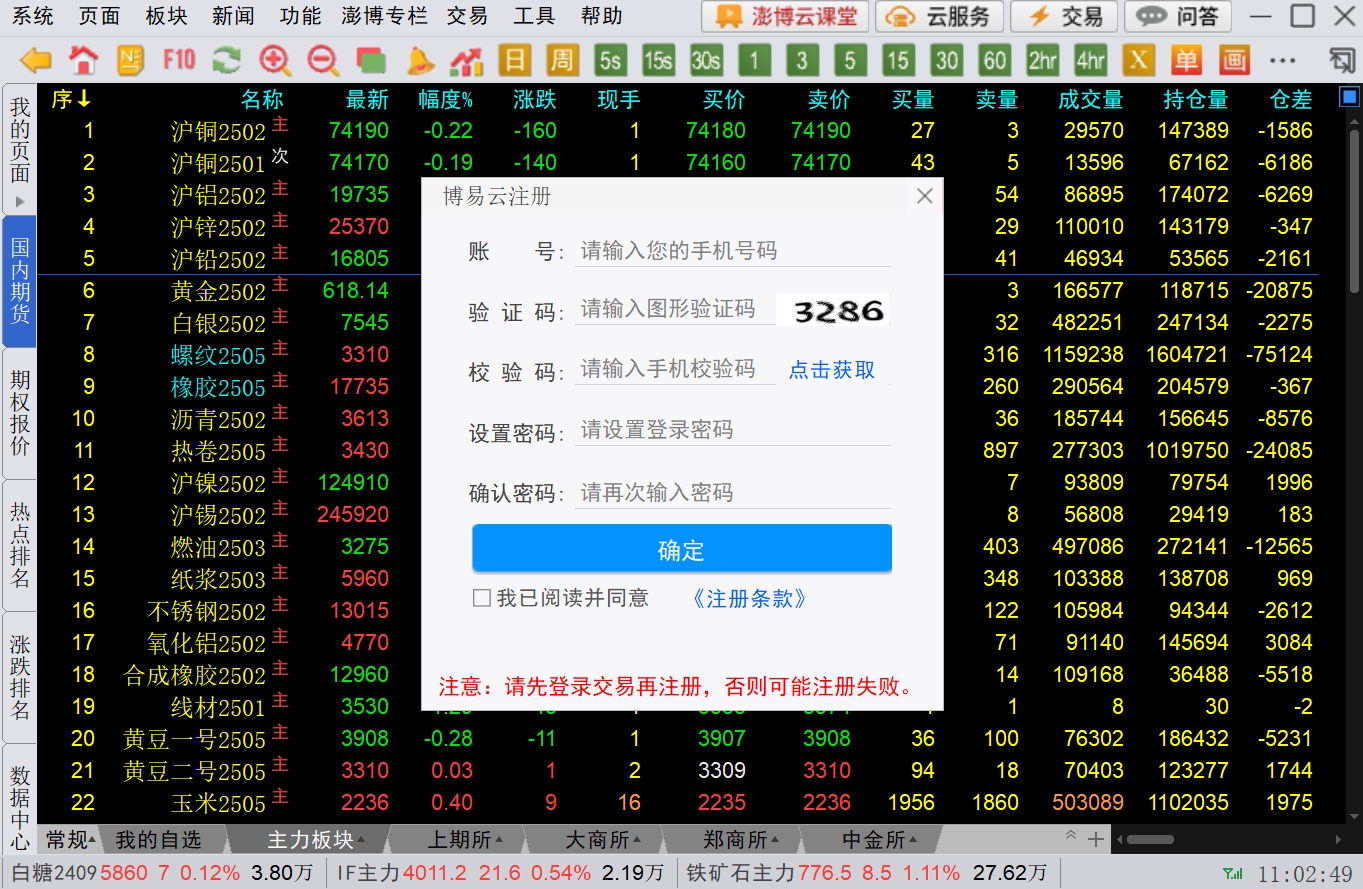Screen dimensions: 1363x889
Task: Click the green refresh arrows icon
Action: coord(227,61)
